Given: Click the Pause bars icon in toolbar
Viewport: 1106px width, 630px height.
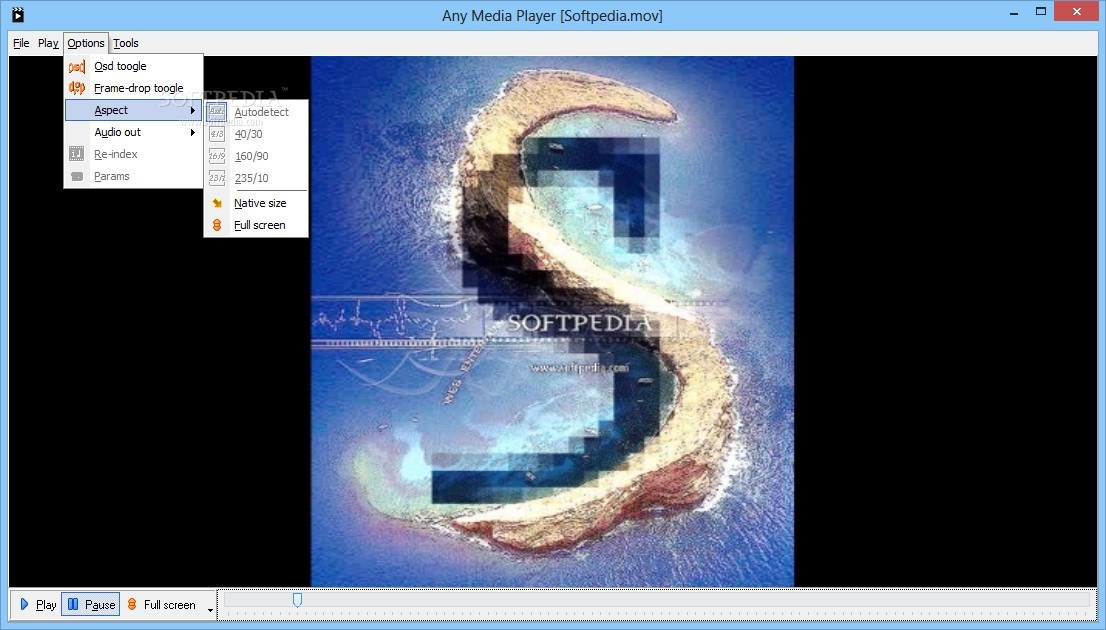Looking at the screenshot, I should click(73, 605).
